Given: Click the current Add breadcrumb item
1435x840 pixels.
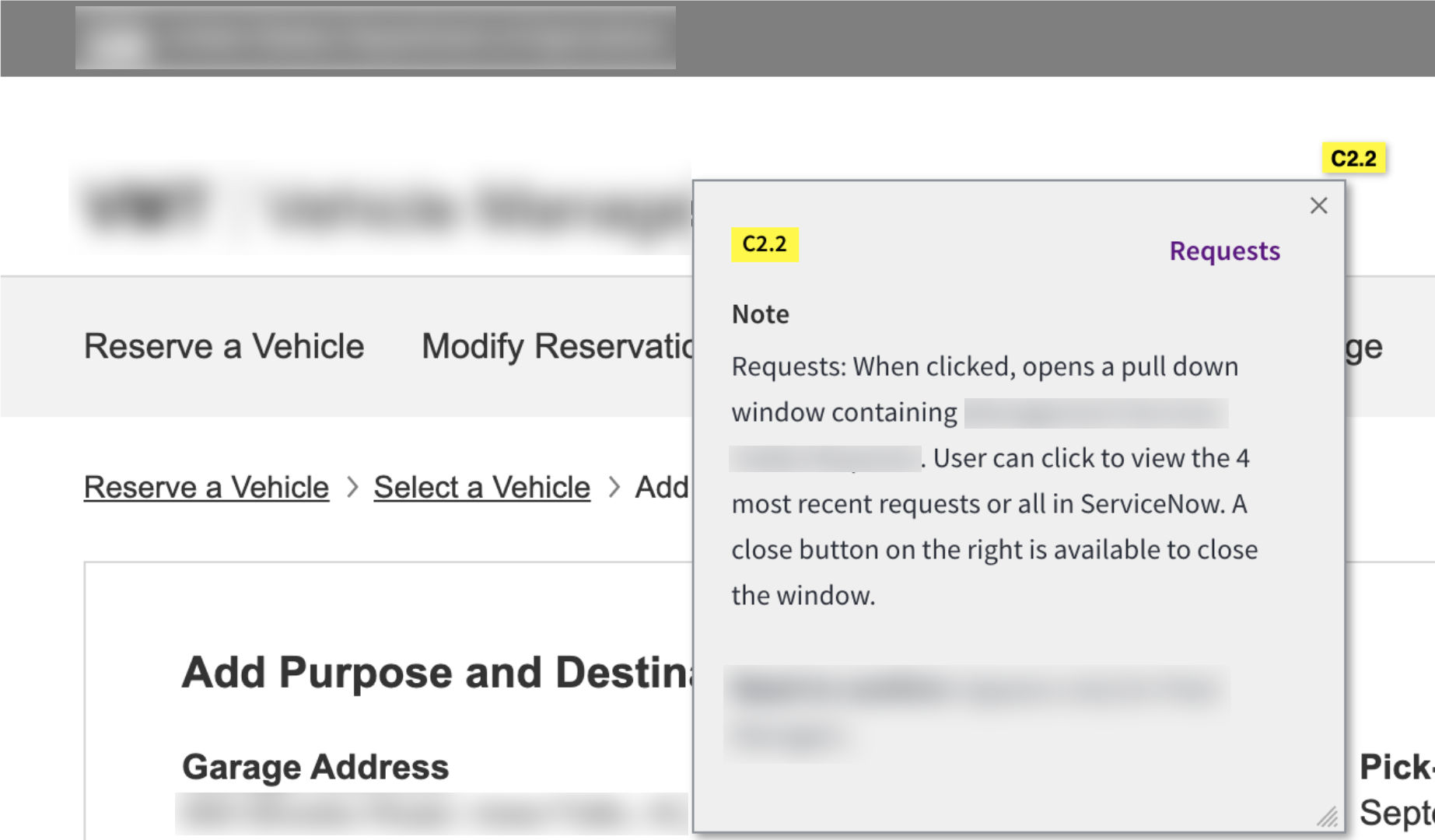Looking at the screenshot, I should pyautogui.click(x=662, y=488).
